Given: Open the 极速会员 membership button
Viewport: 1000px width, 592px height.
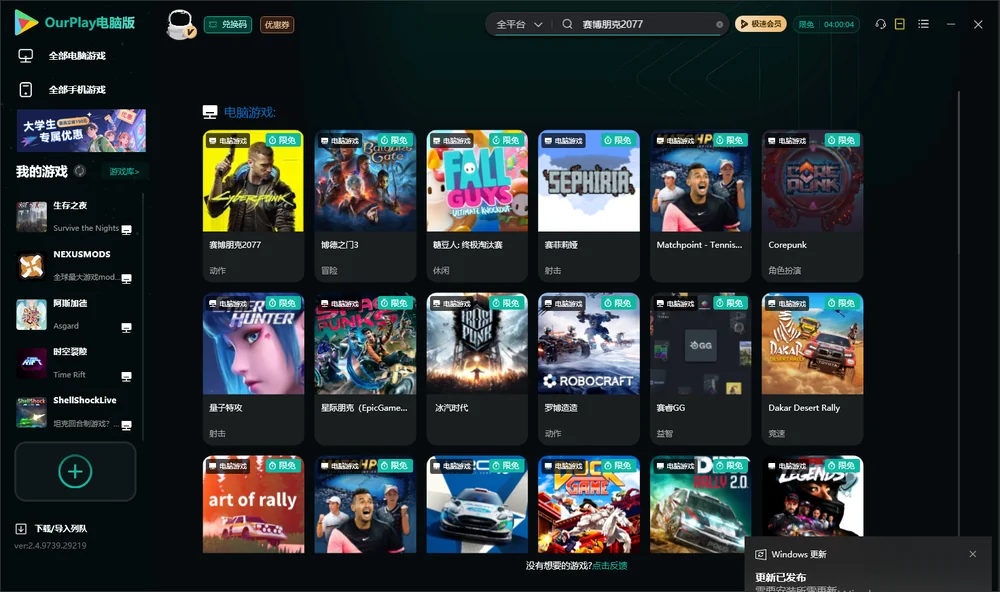Looking at the screenshot, I should click(760, 24).
